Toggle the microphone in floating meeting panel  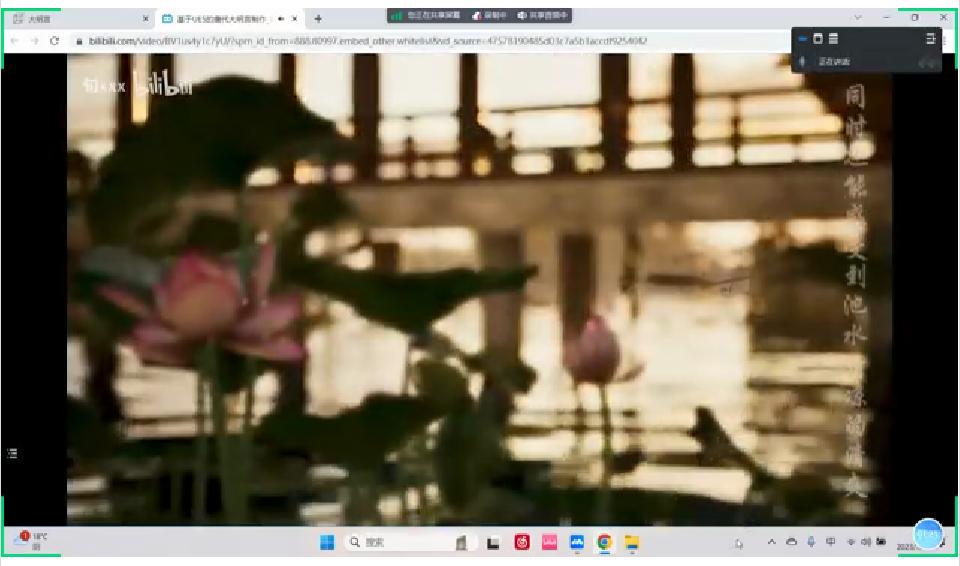coord(803,62)
